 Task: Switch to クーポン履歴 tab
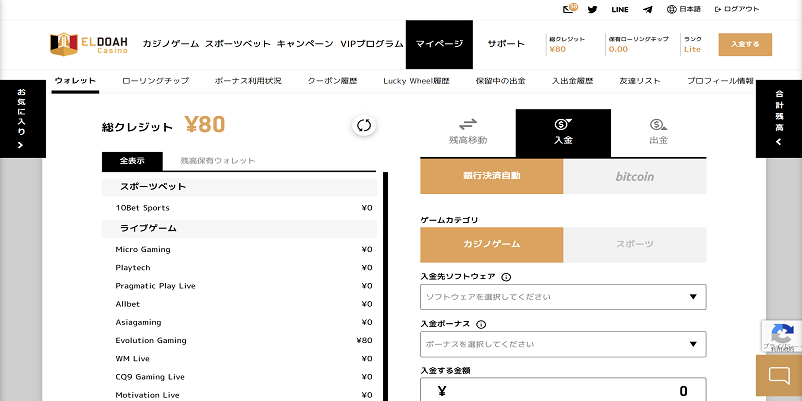[x=332, y=81]
